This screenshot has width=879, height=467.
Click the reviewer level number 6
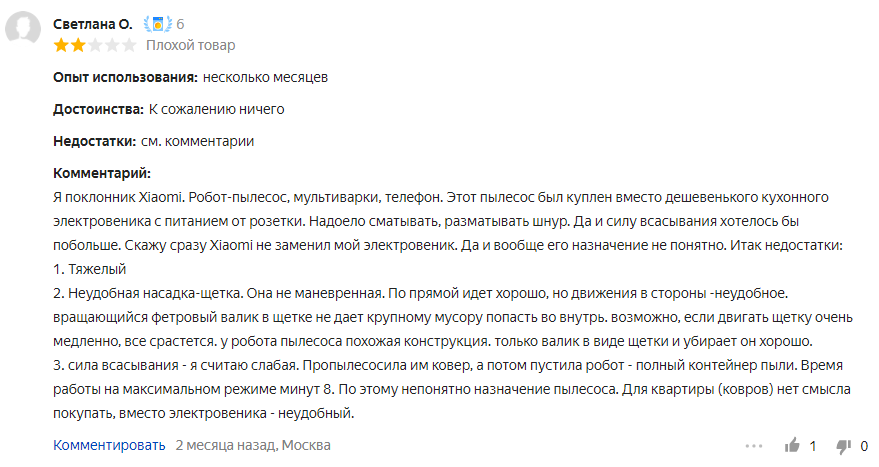[180, 24]
